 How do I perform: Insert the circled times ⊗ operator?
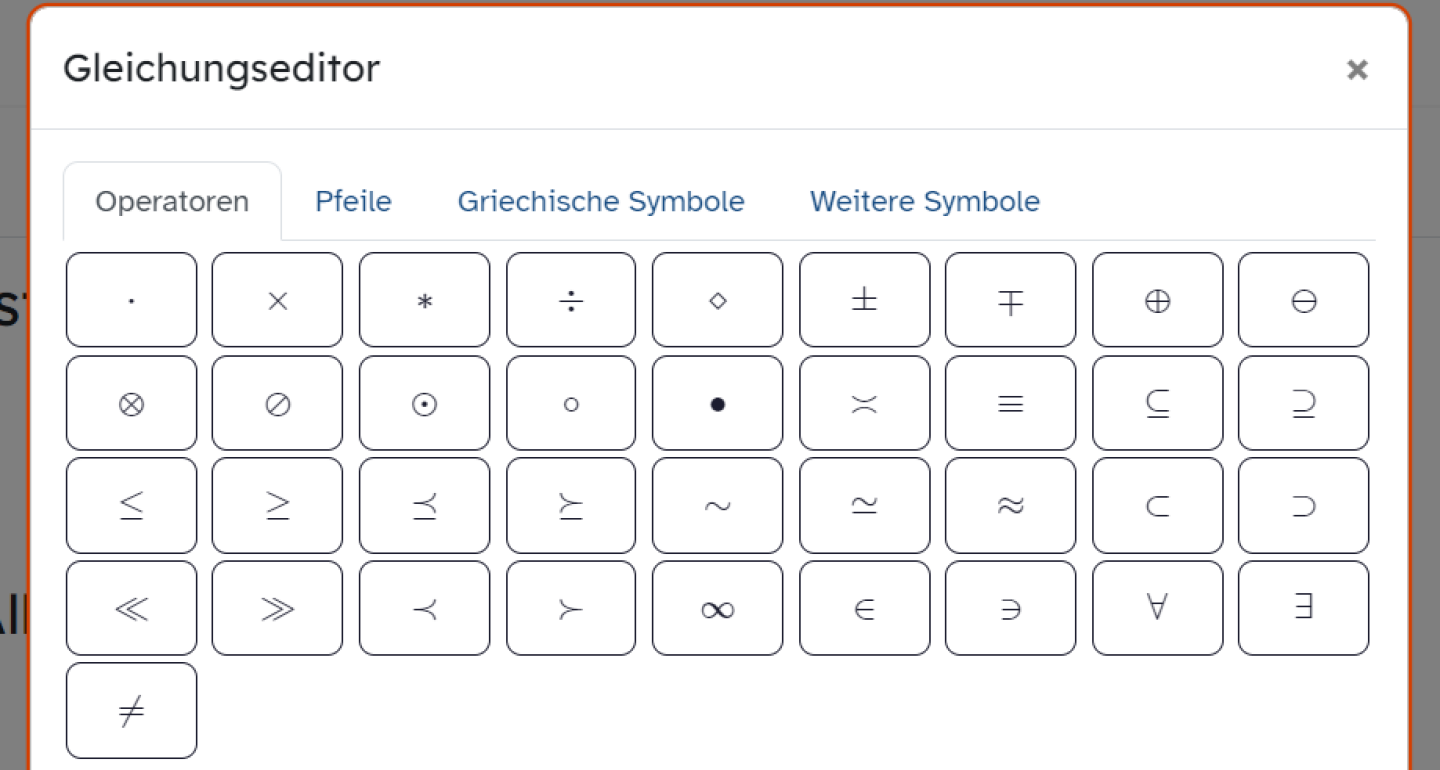click(x=131, y=402)
